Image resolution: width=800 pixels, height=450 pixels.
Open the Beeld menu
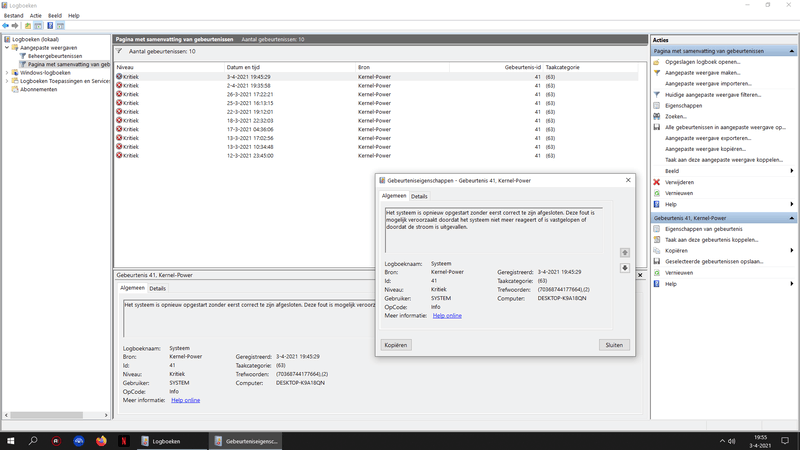click(55, 15)
